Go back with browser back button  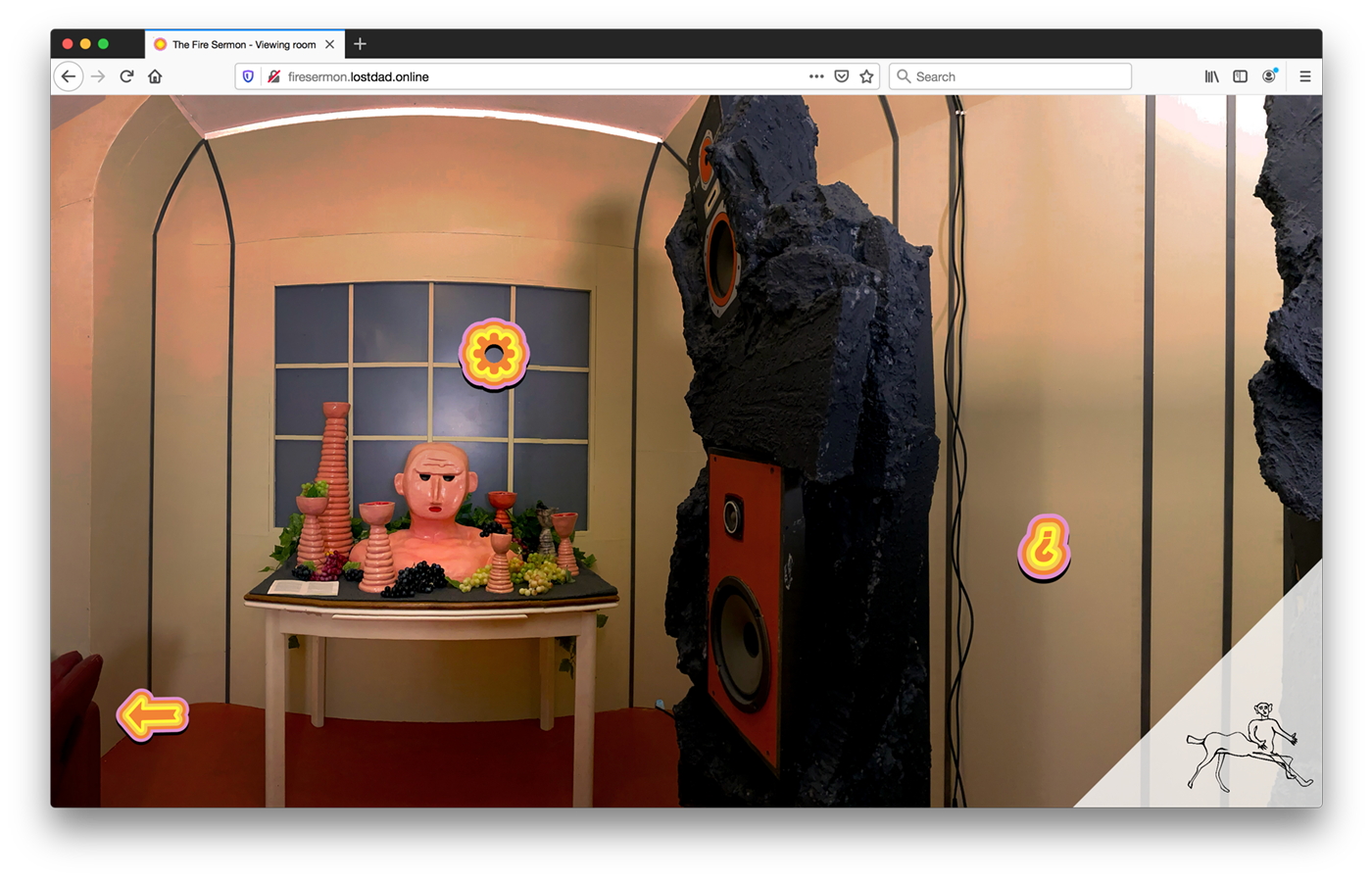click(x=68, y=76)
